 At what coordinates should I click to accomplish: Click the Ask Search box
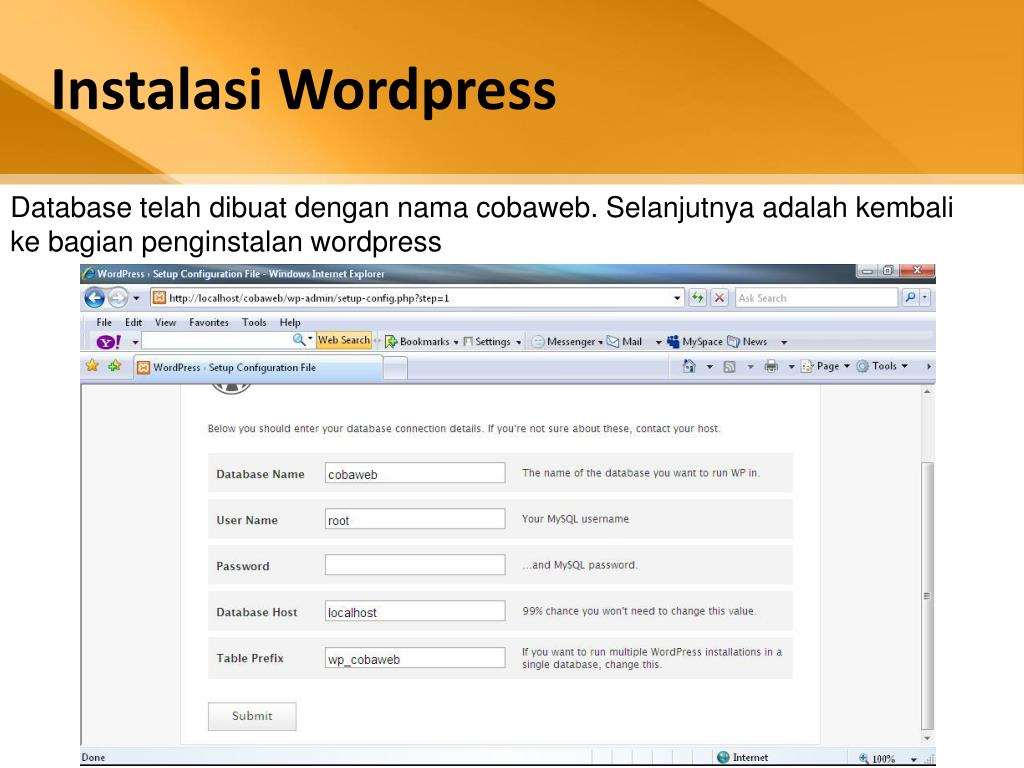[x=816, y=298]
